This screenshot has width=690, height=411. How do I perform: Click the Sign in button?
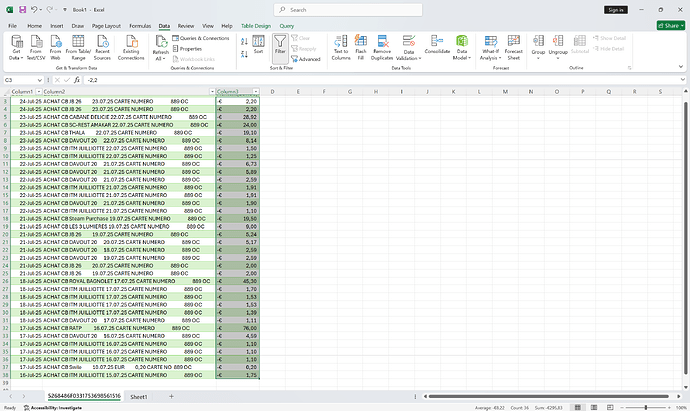pos(616,10)
